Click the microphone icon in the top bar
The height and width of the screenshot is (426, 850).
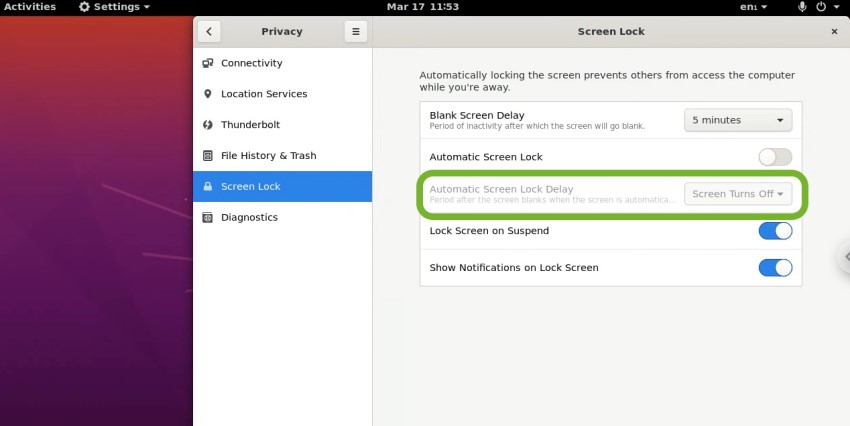point(802,7)
